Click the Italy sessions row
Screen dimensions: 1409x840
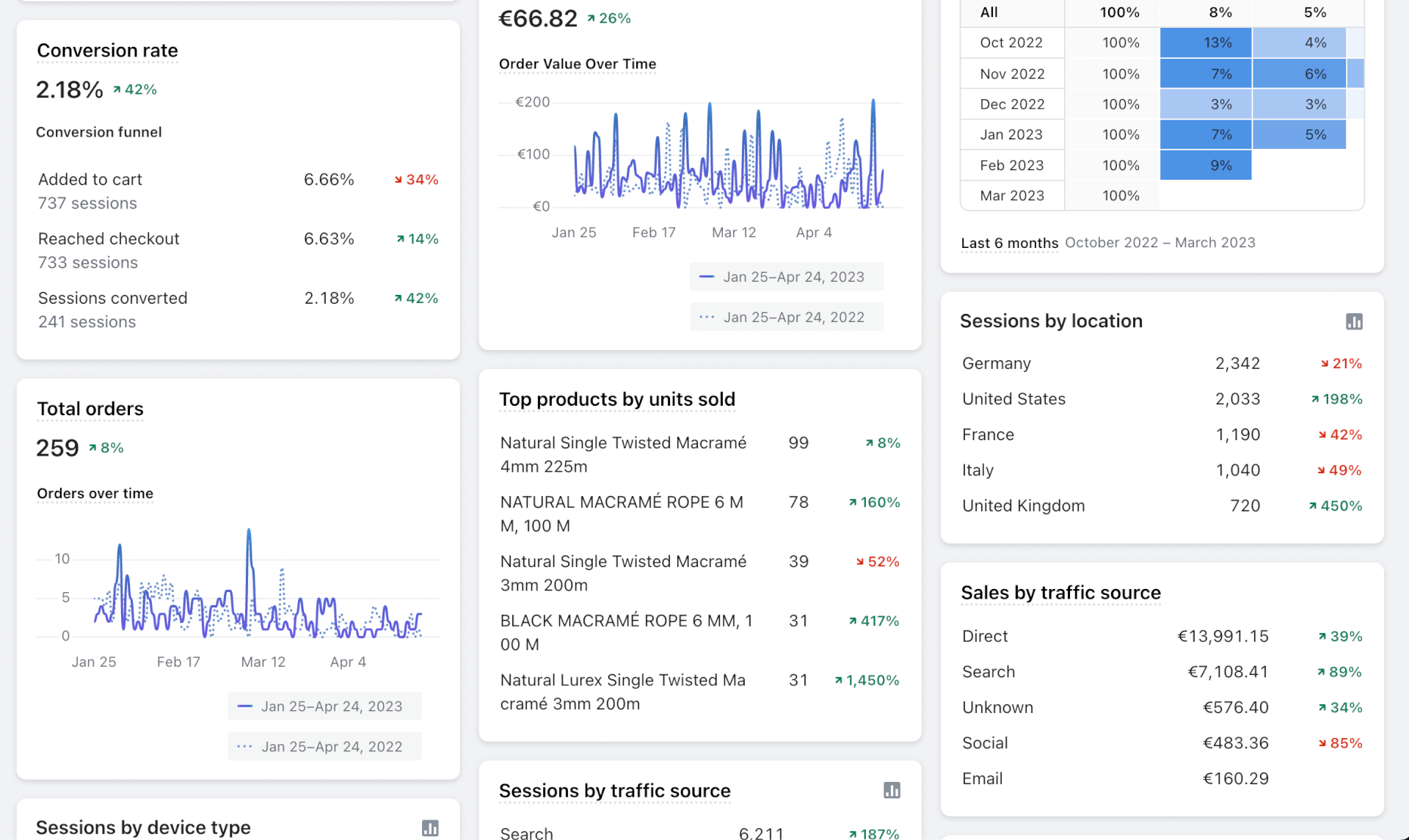[1162, 470]
